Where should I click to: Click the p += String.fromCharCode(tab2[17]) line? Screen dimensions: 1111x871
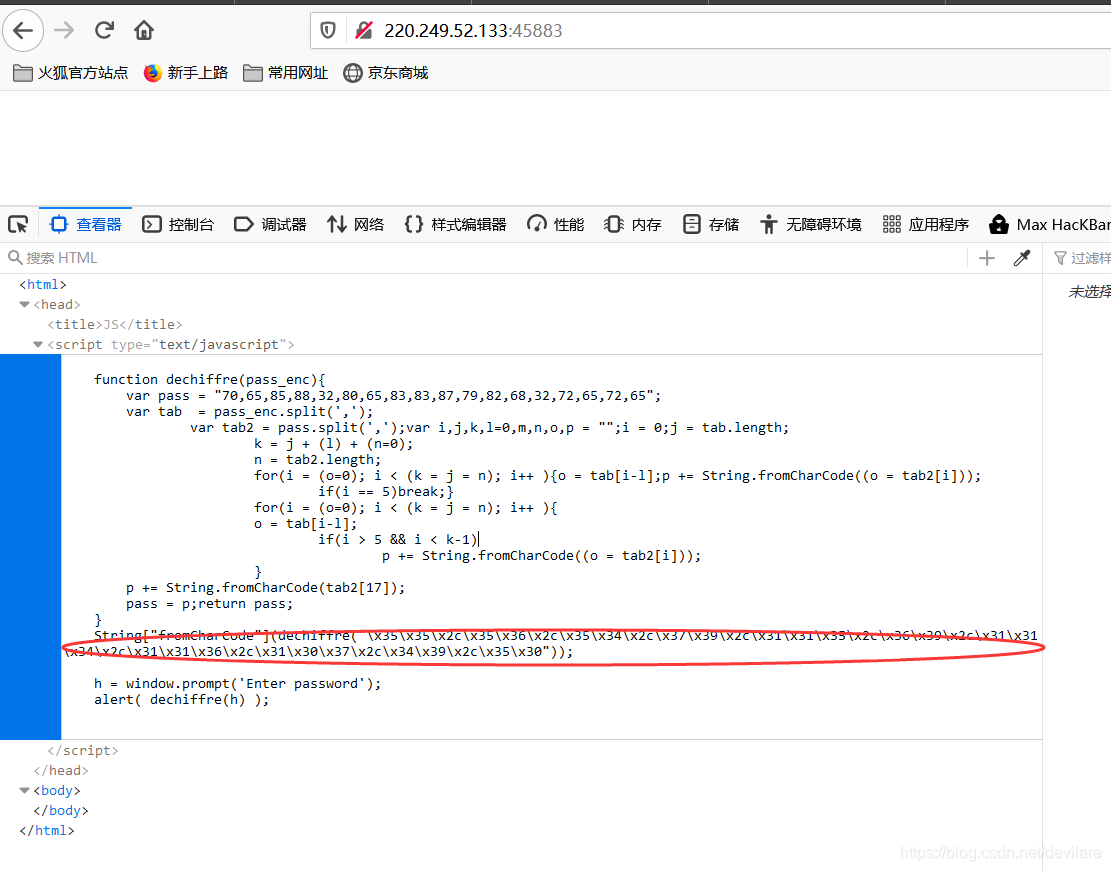pos(266,588)
